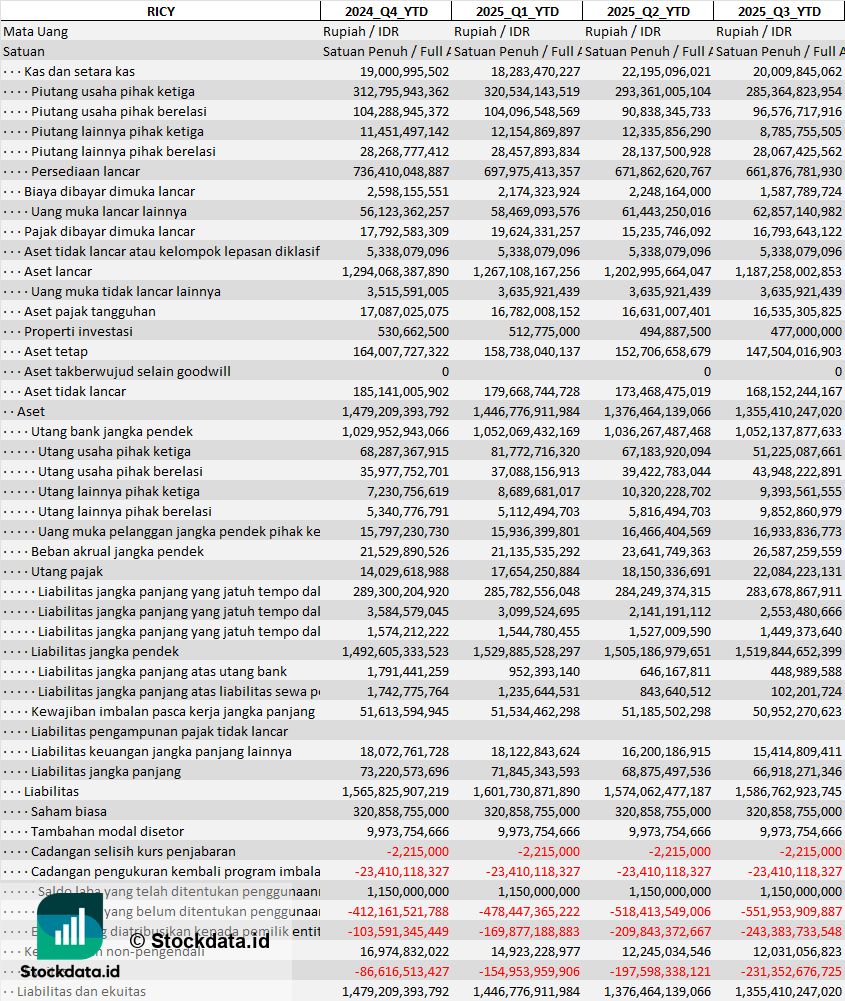Select Tambahan modal disetor label
Image resolution: width=845 pixels, height=1001 pixels.
click(107, 831)
